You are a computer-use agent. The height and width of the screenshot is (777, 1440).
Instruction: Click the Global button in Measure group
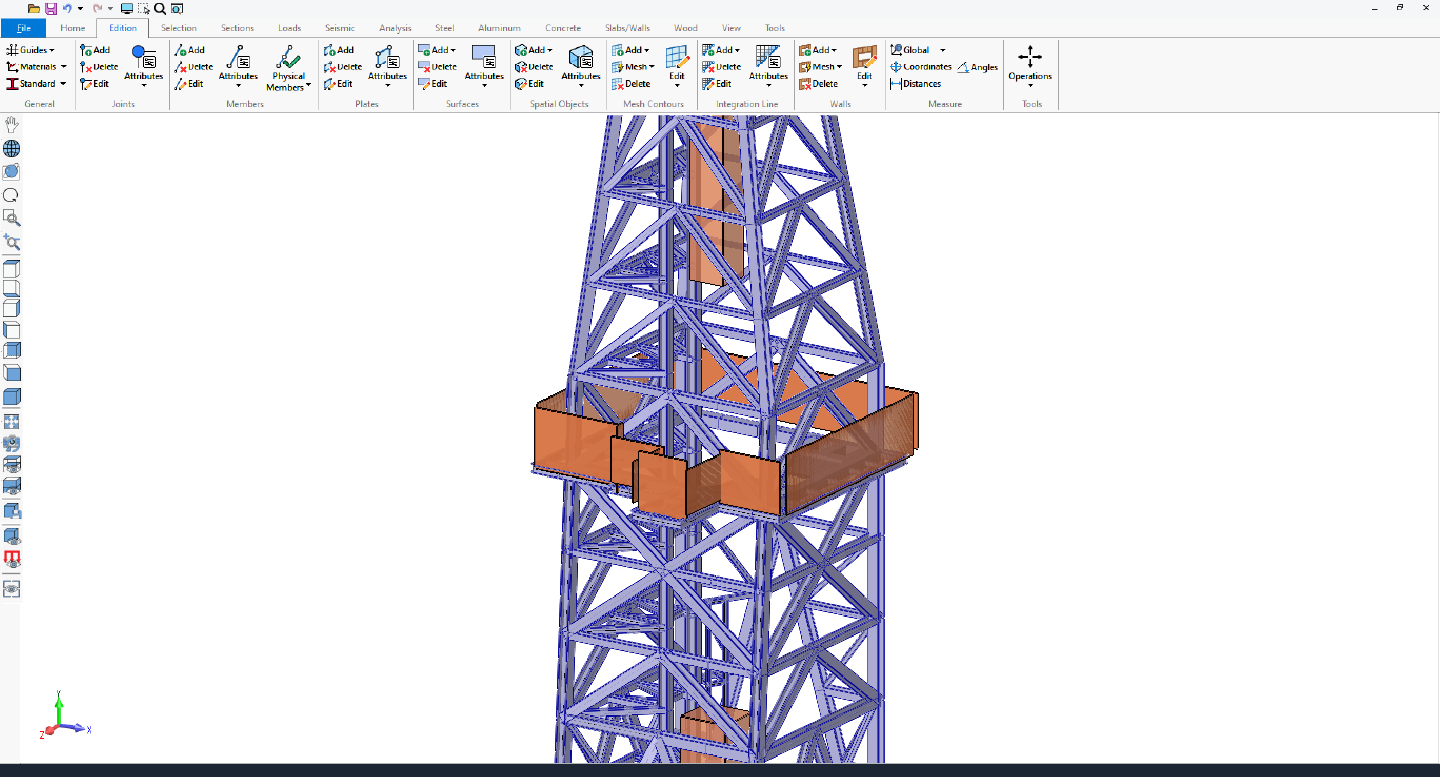[x=915, y=49]
